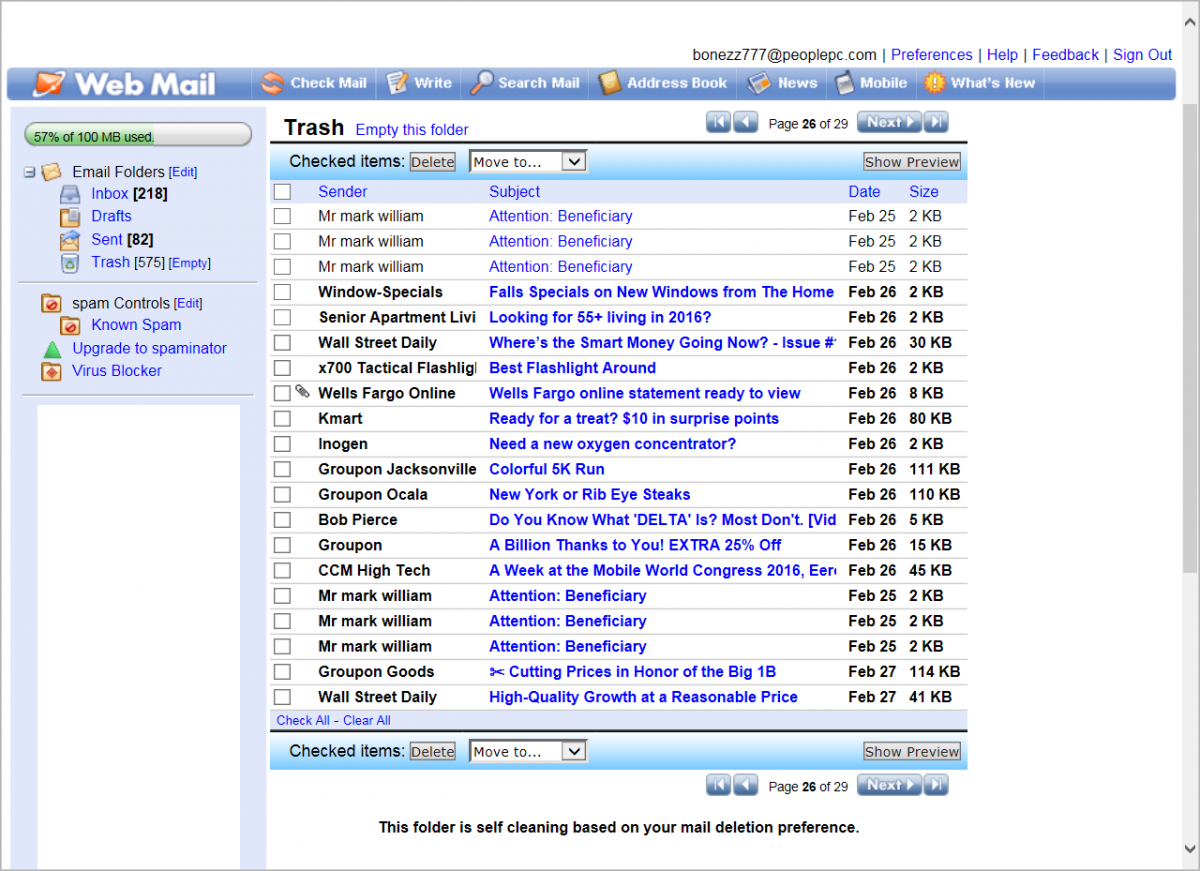
Task: Sort messages by the Date column
Action: pos(864,192)
